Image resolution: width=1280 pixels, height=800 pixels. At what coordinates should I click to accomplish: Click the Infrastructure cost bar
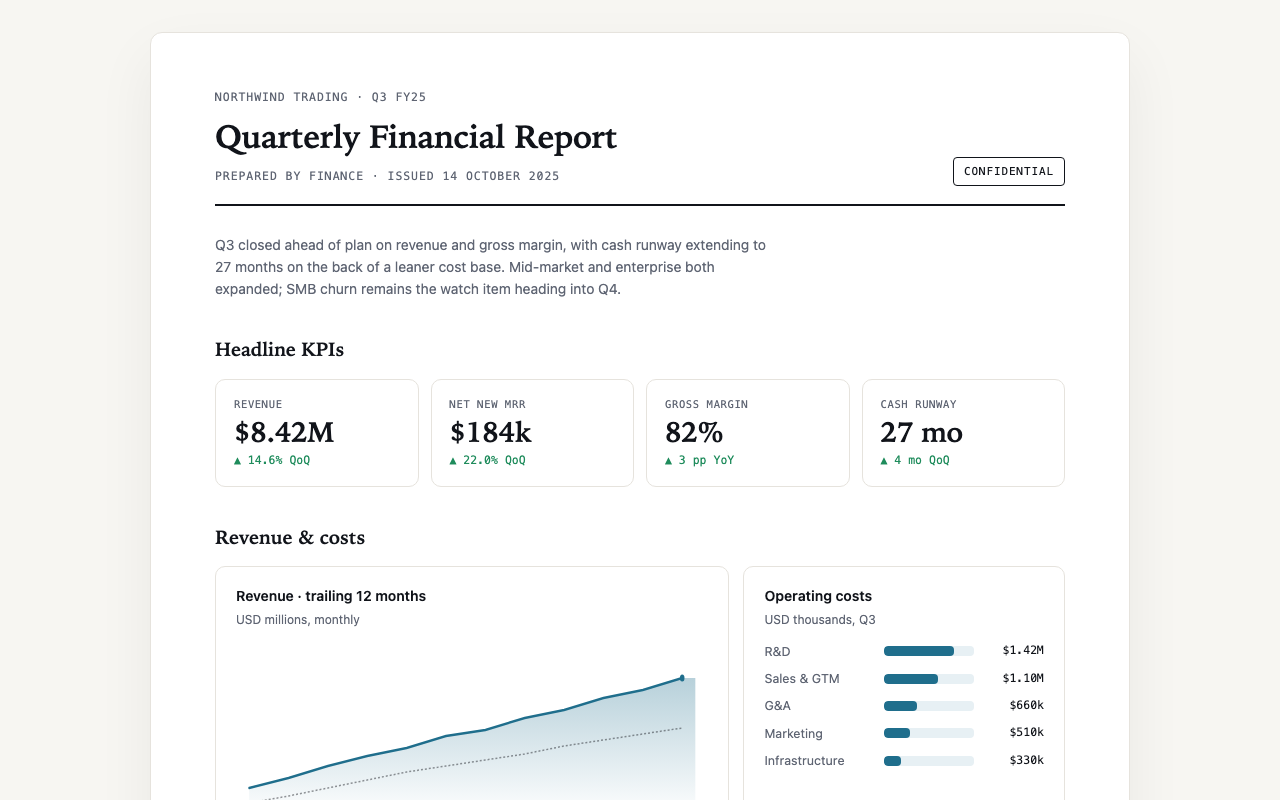tap(929, 761)
